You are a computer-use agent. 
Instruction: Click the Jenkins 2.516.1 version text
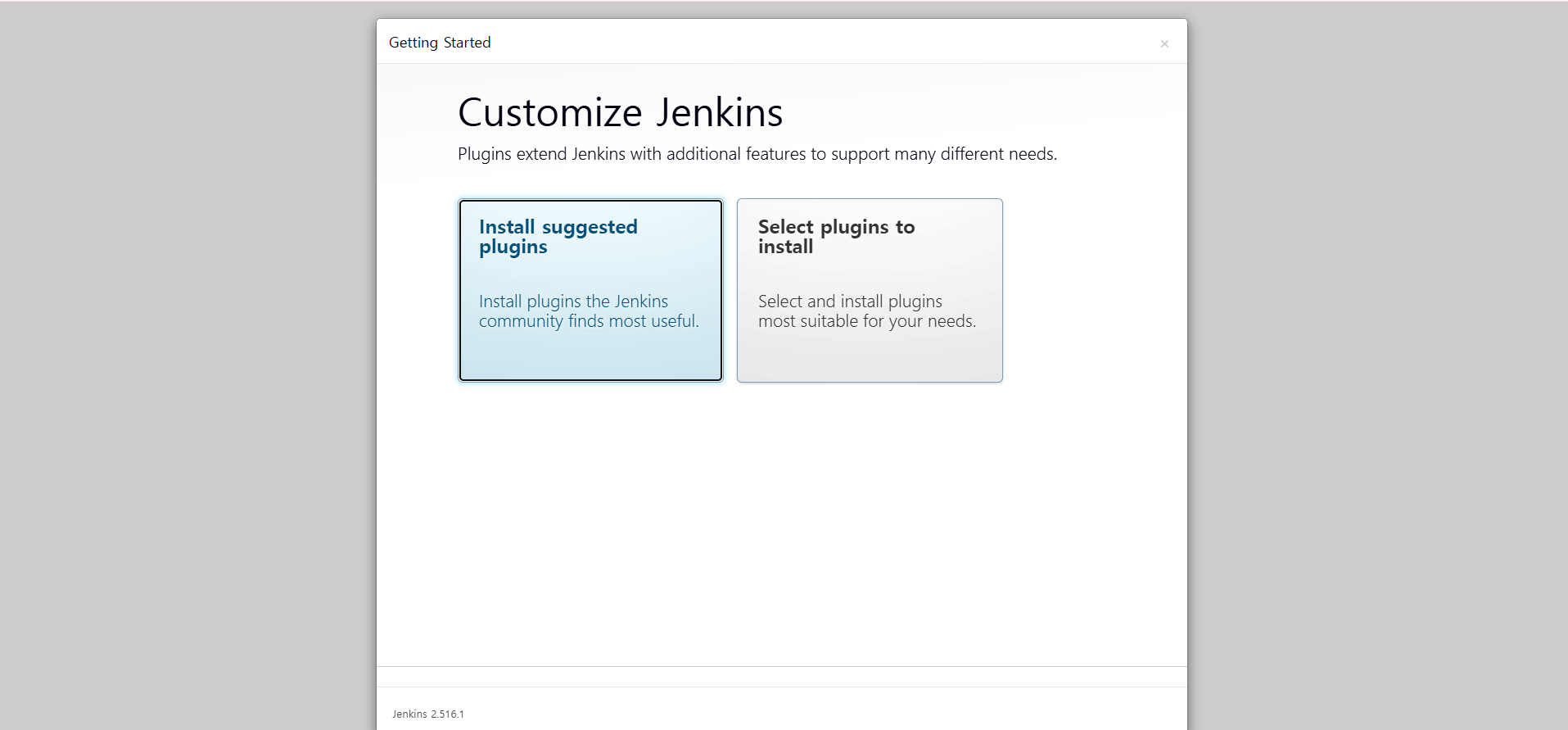pos(427,714)
